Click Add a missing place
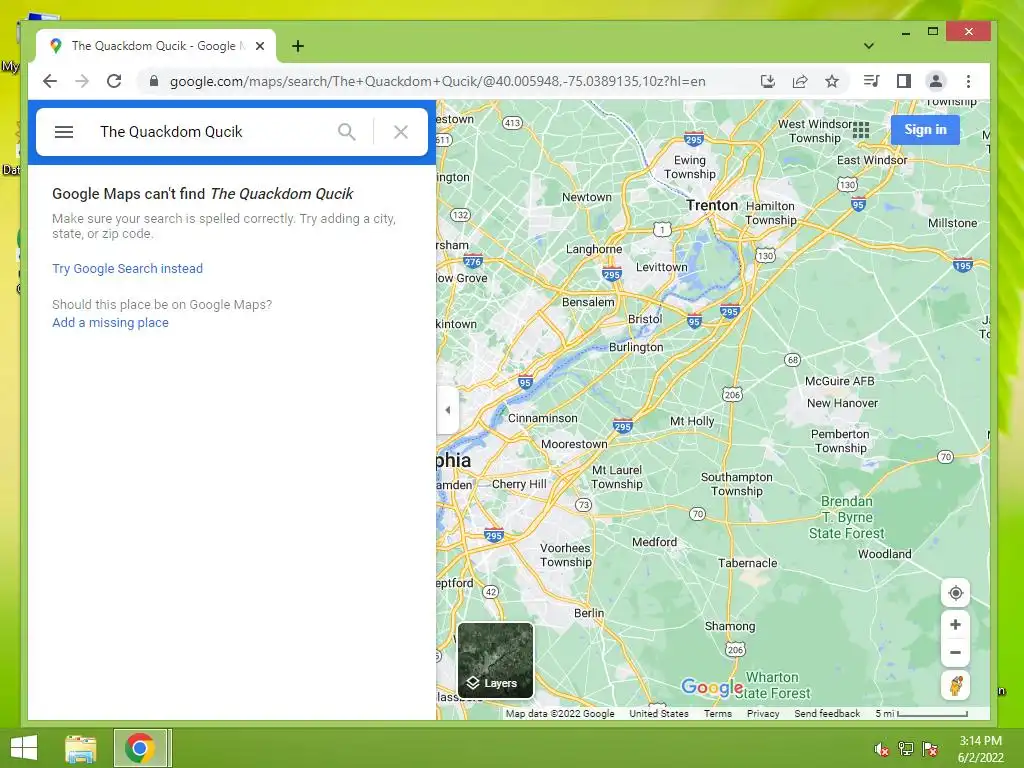The height and width of the screenshot is (768, 1024). point(110,323)
